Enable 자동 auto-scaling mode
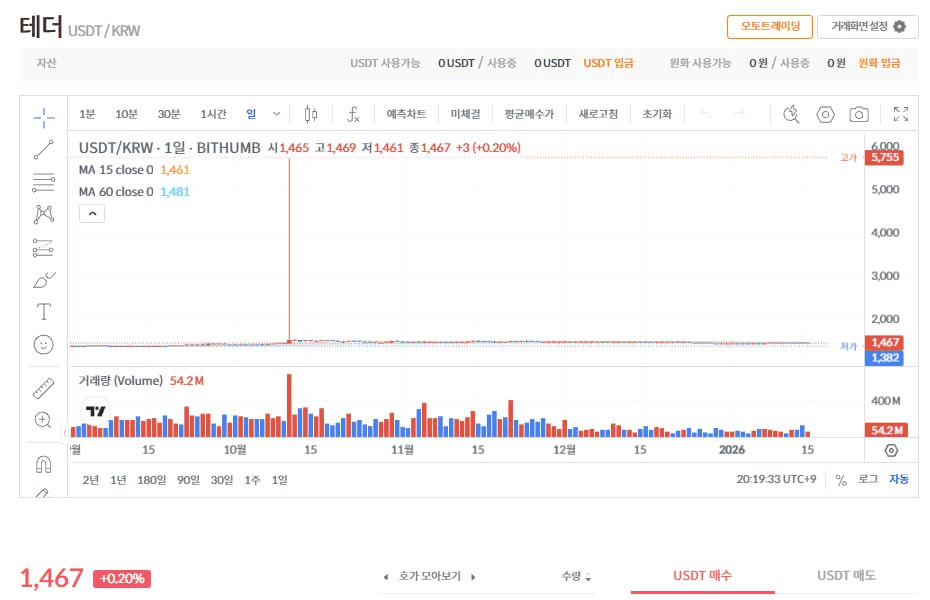Screen dimensions: 930x600 898,480
